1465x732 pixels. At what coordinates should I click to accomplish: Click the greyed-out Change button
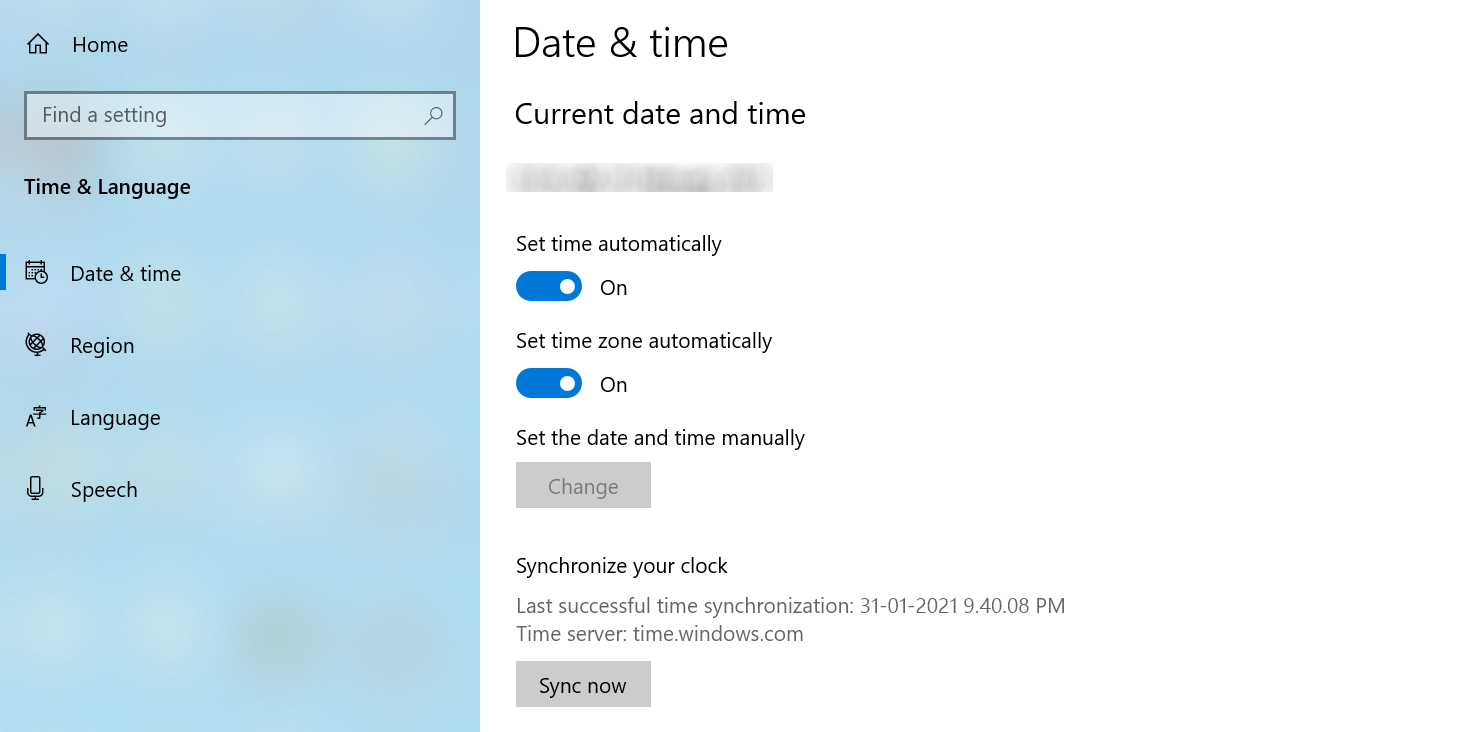(583, 486)
